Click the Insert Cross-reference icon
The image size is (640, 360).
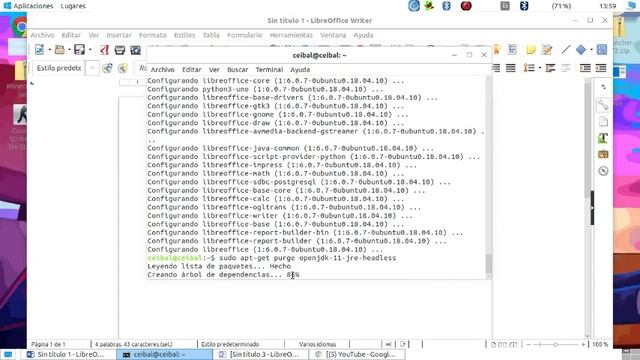[x=512, y=50]
